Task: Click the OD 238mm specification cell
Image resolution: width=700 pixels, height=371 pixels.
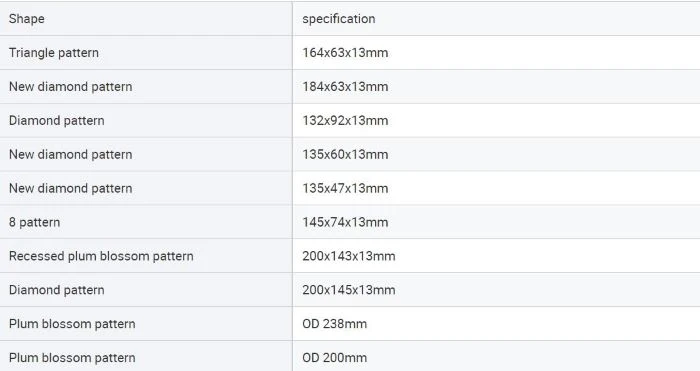Action: 496,324
